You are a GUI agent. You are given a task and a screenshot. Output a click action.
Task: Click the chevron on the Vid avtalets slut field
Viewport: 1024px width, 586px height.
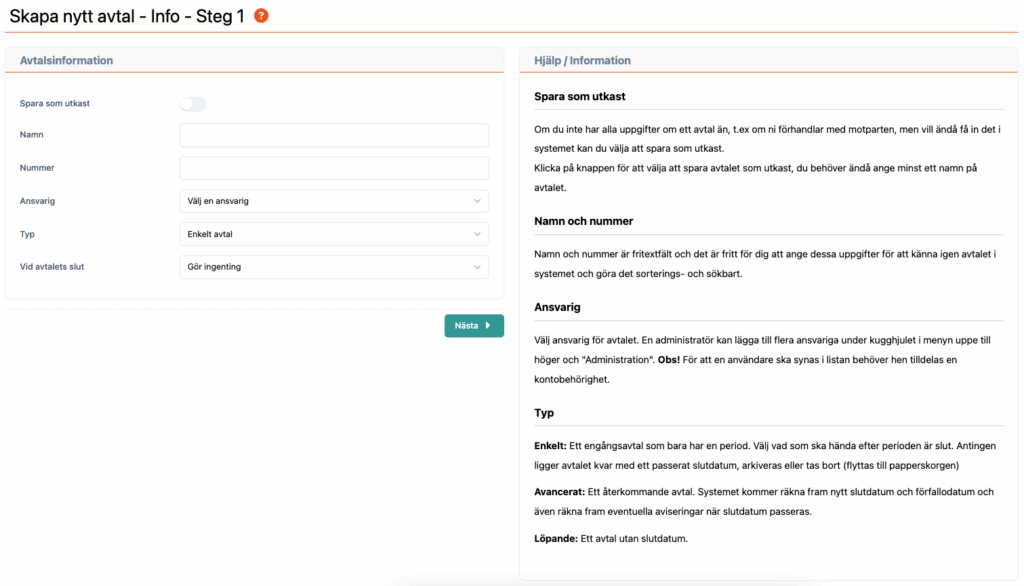(477, 267)
